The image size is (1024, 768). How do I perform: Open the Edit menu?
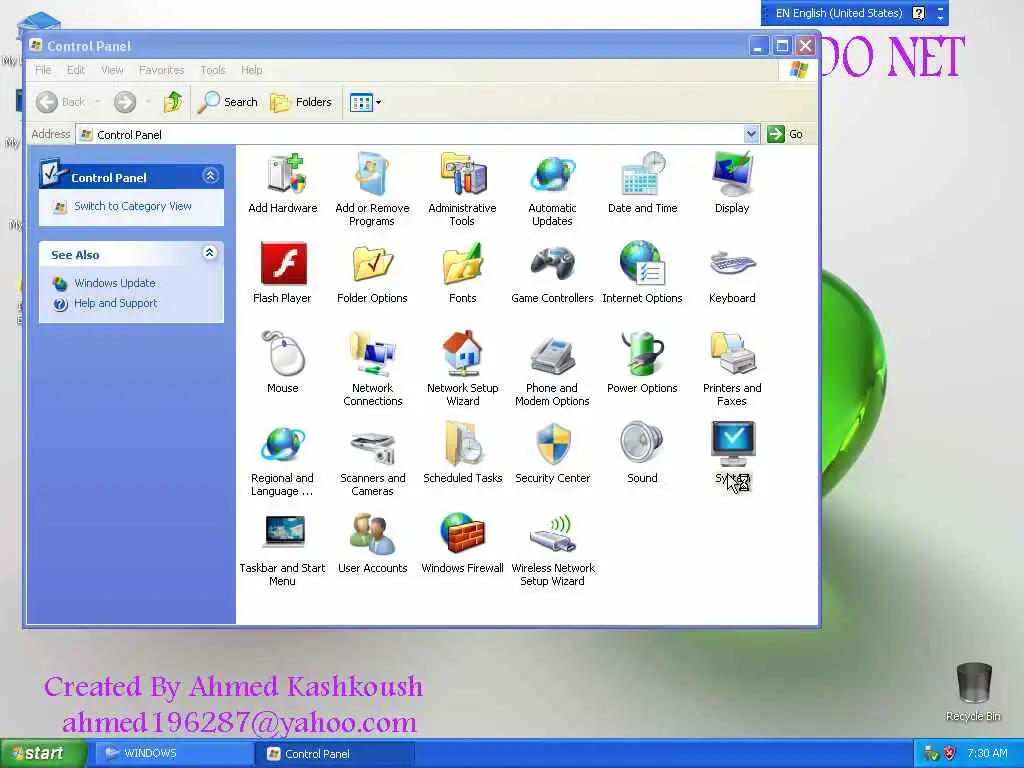pos(76,70)
